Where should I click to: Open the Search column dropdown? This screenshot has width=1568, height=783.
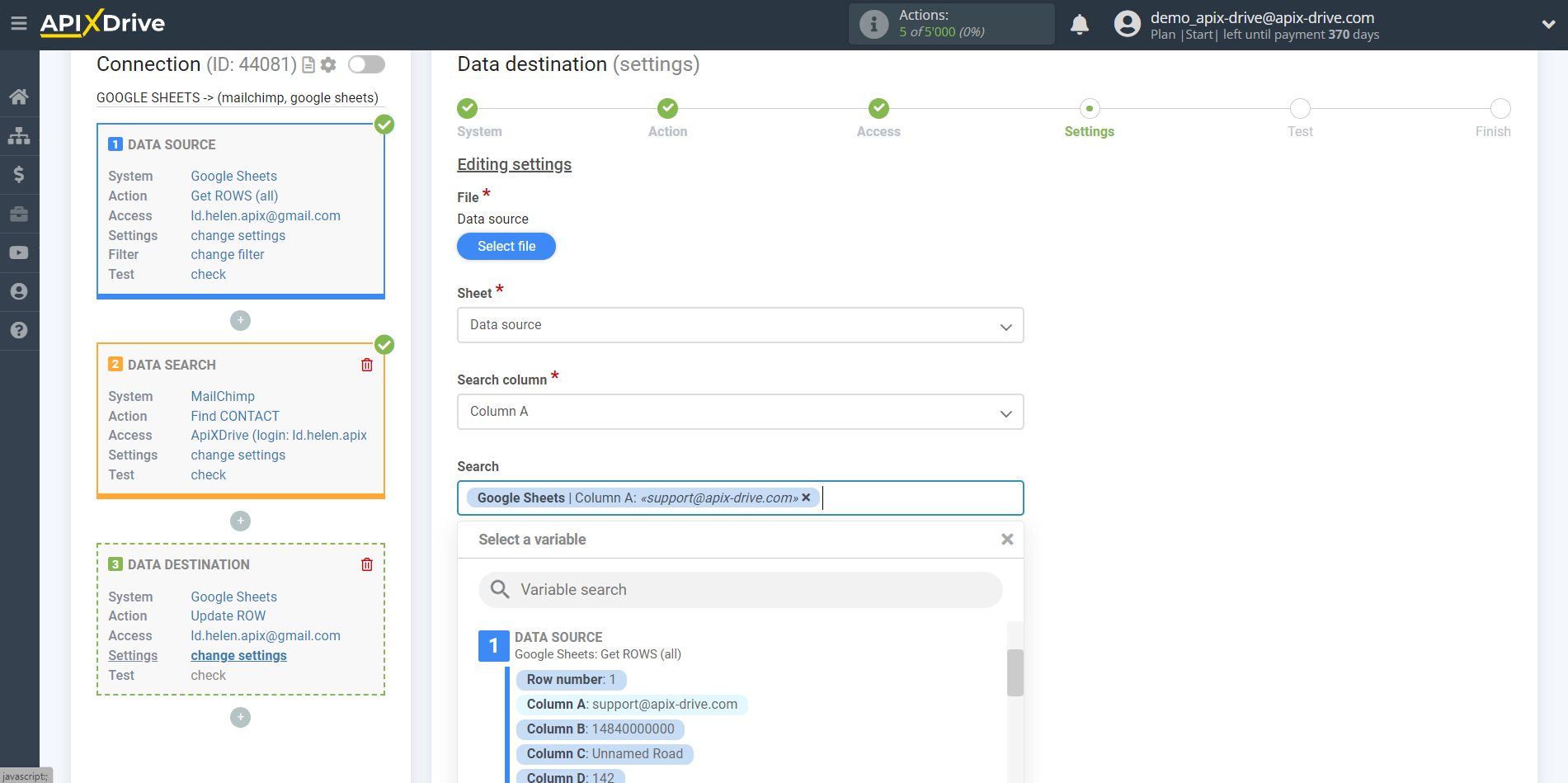[740, 412]
